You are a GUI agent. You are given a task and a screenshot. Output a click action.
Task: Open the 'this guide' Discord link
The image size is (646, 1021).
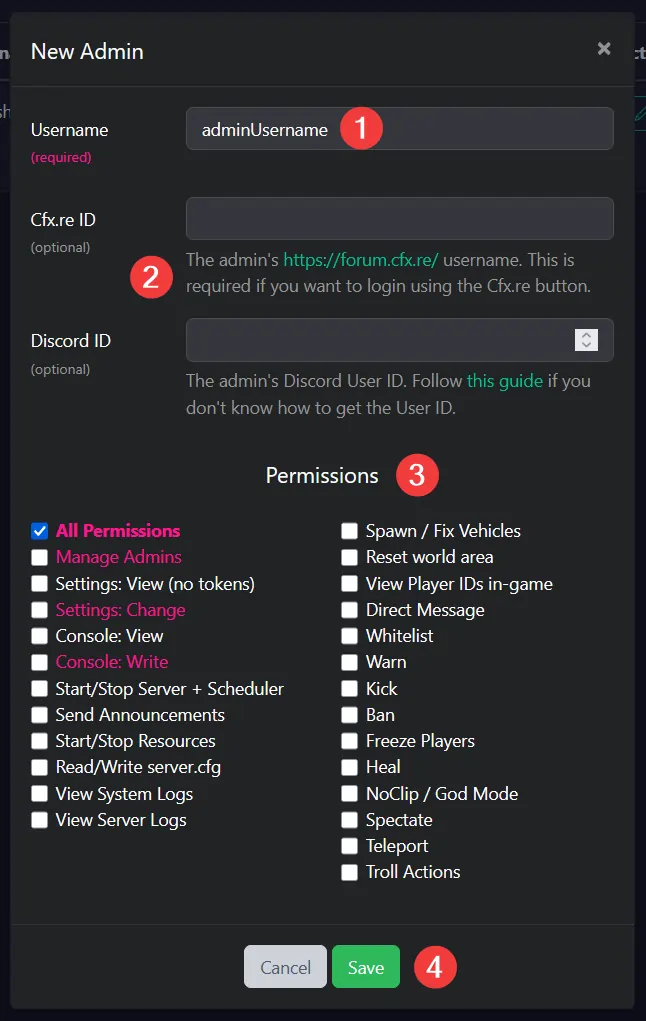point(505,381)
